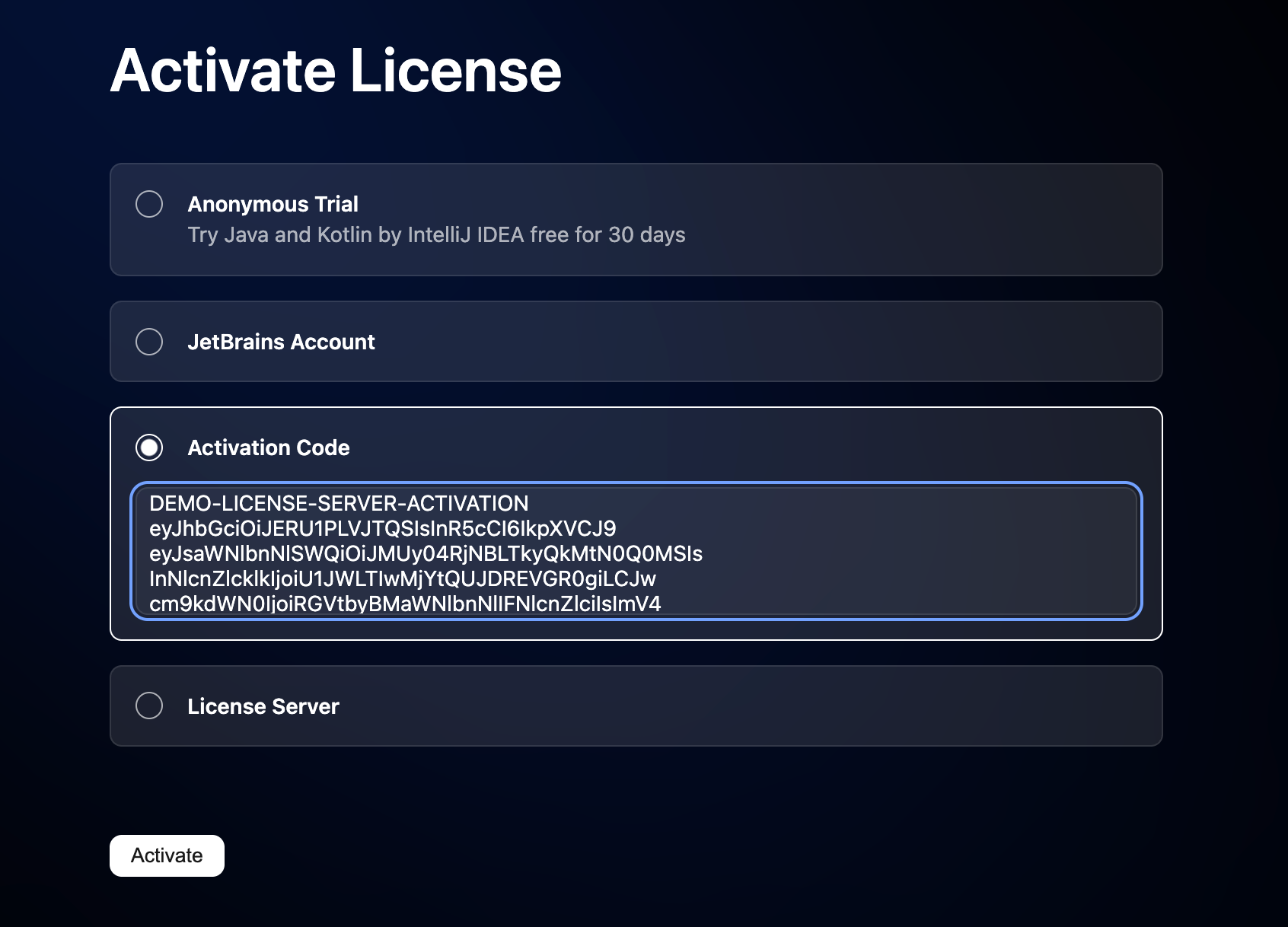Pick the License Server radio option
1288x927 pixels.
coord(149,706)
